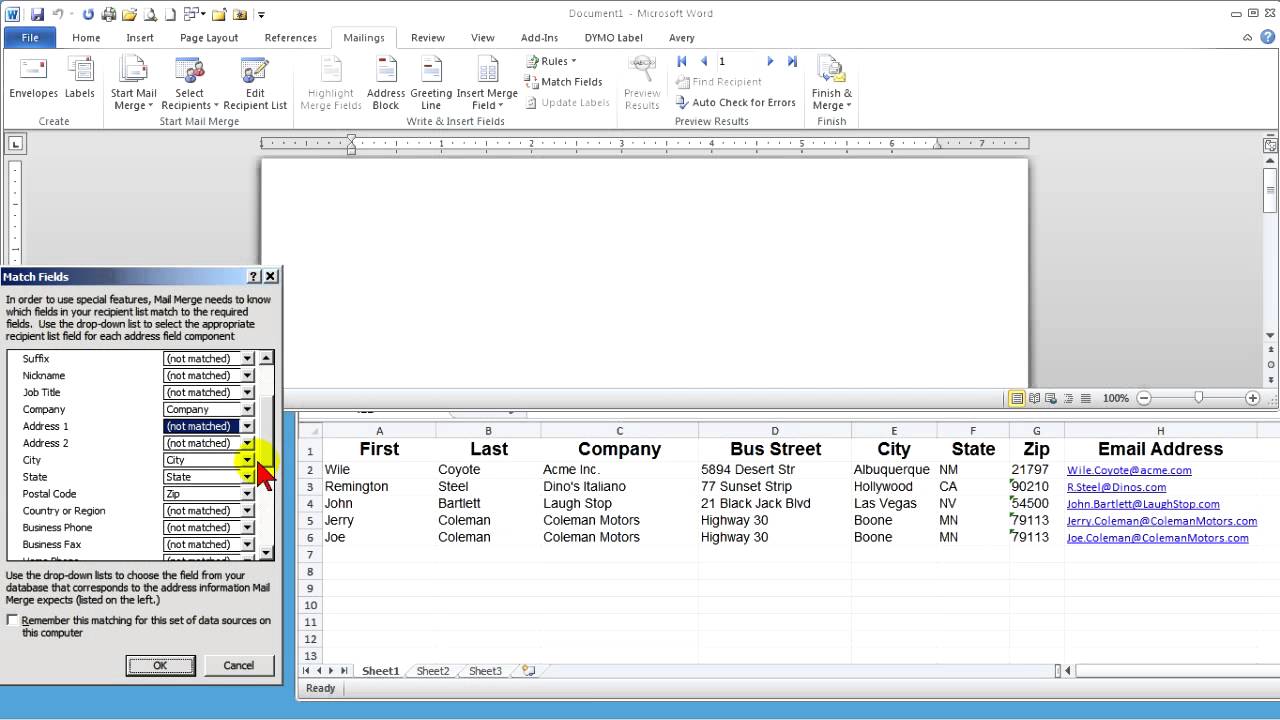Open Wile.Coyote@acme.com email link
1280x720 pixels.
(x=1129, y=470)
